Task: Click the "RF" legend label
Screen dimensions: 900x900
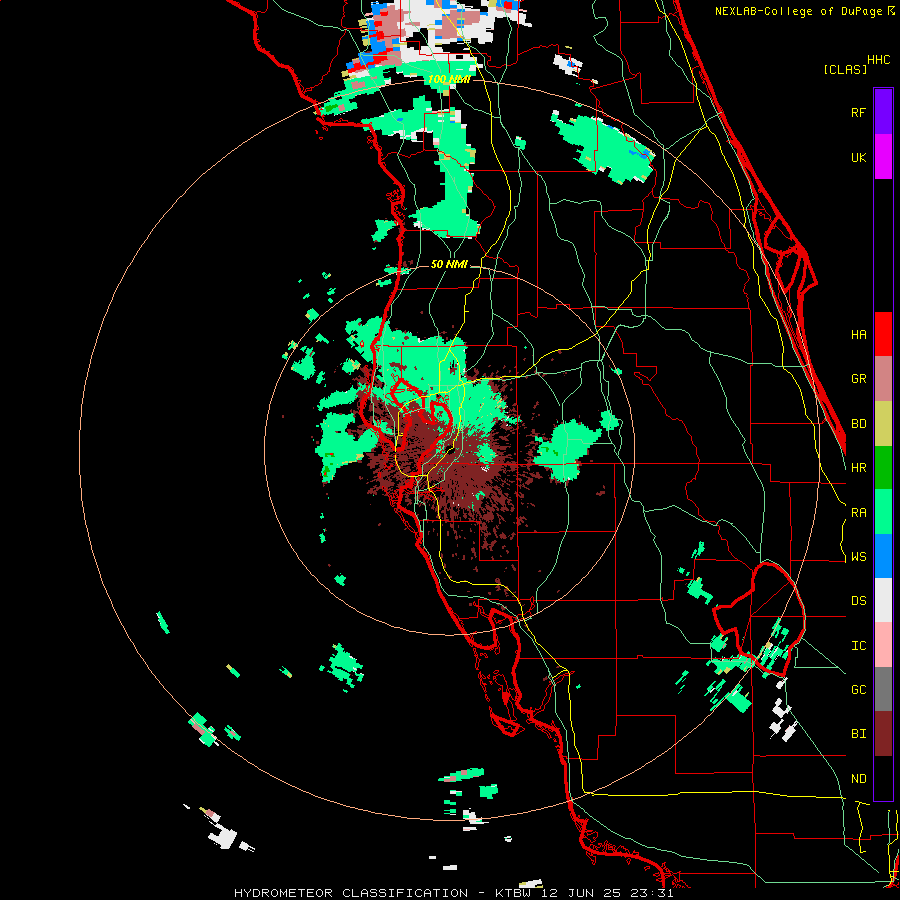Action: click(x=858, y=112)
